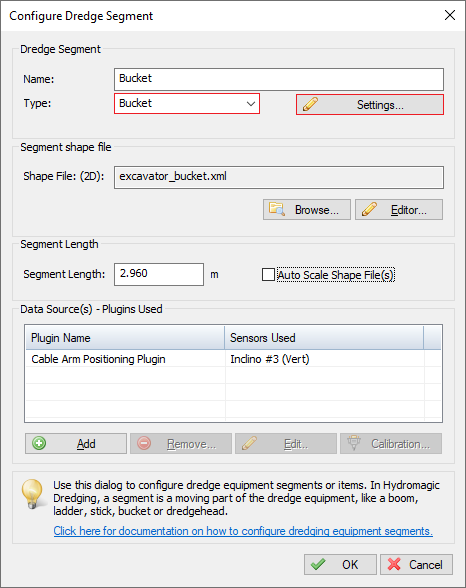Screen dimensions: 466x588
Task: Click the Name text field
Action: (279, 79)
